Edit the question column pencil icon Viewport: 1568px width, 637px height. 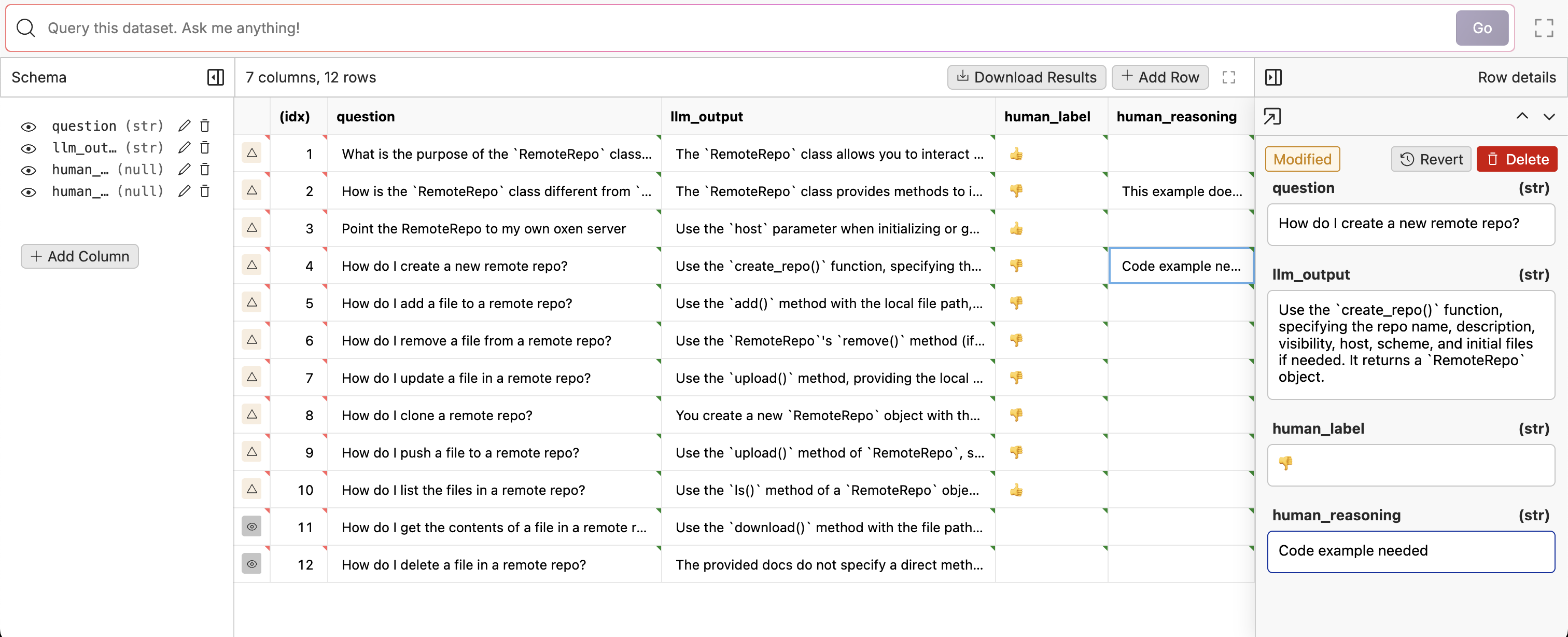(x=185, y=126)
